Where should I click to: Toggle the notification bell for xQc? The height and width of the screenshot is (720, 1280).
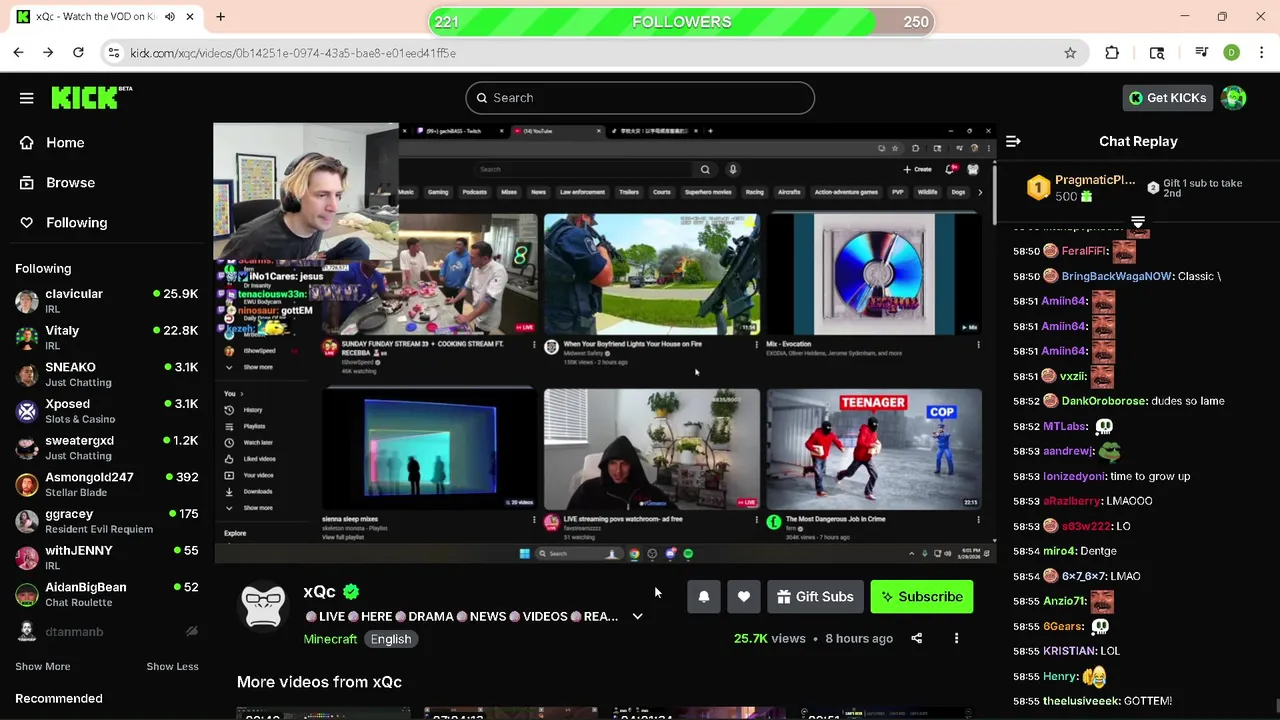tap(704, 597)
